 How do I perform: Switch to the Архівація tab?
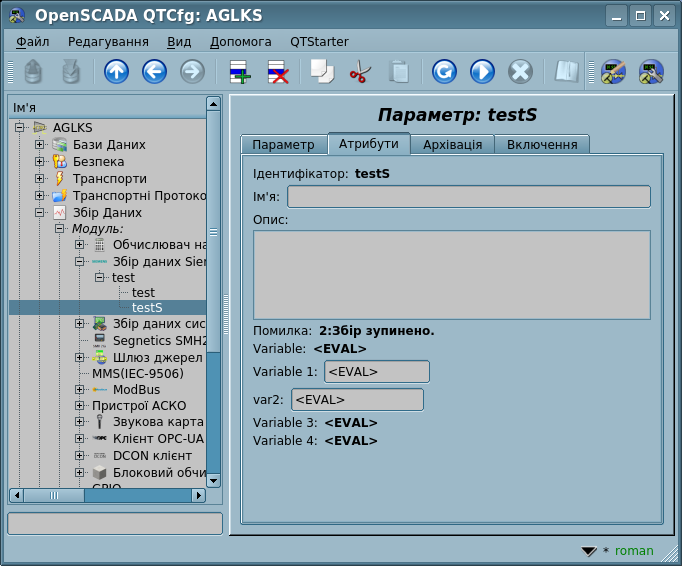coord(452,144)
